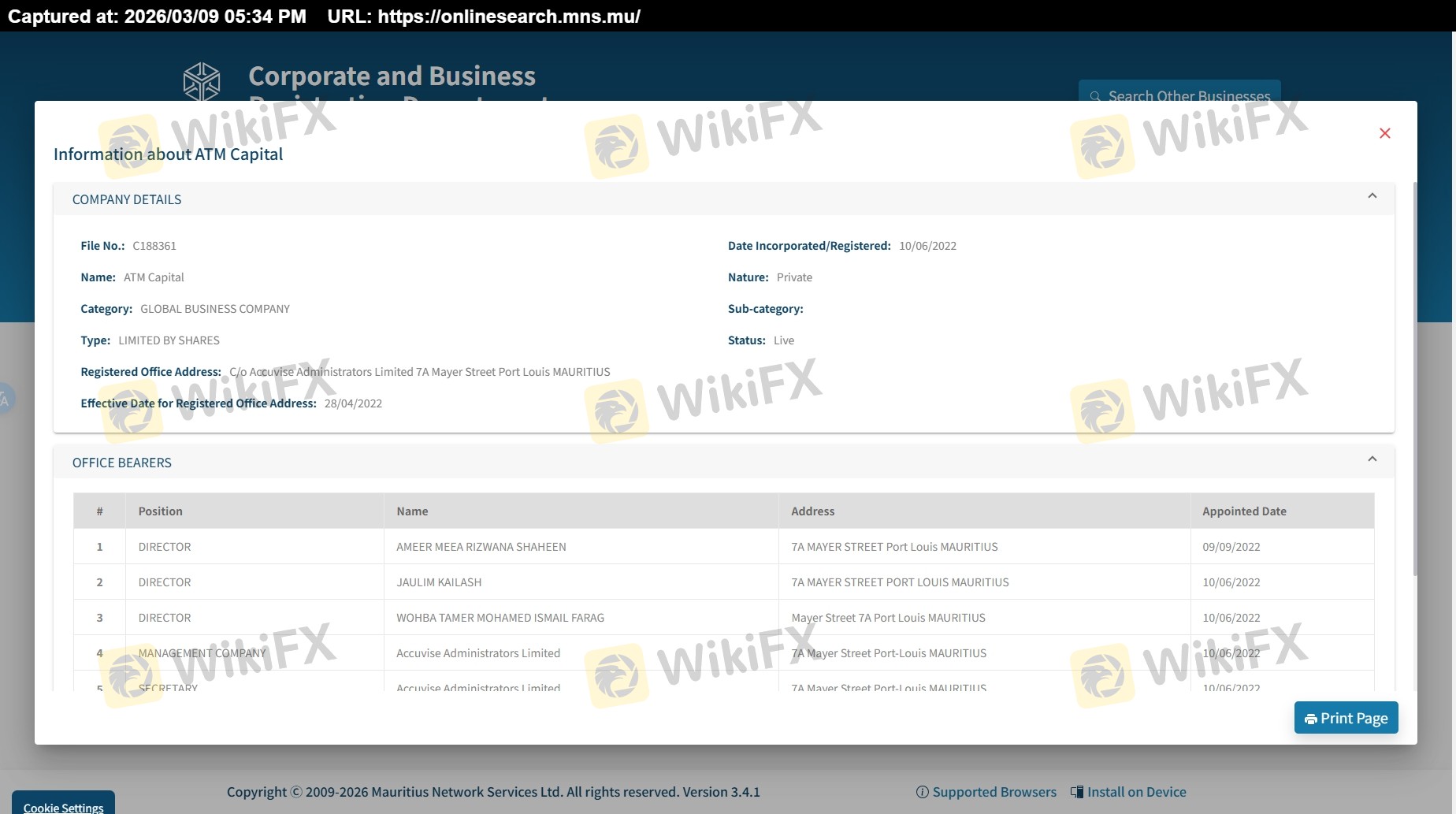Select the name value ATM Capital
1456x814 pixels.
(x=154, y=277)
